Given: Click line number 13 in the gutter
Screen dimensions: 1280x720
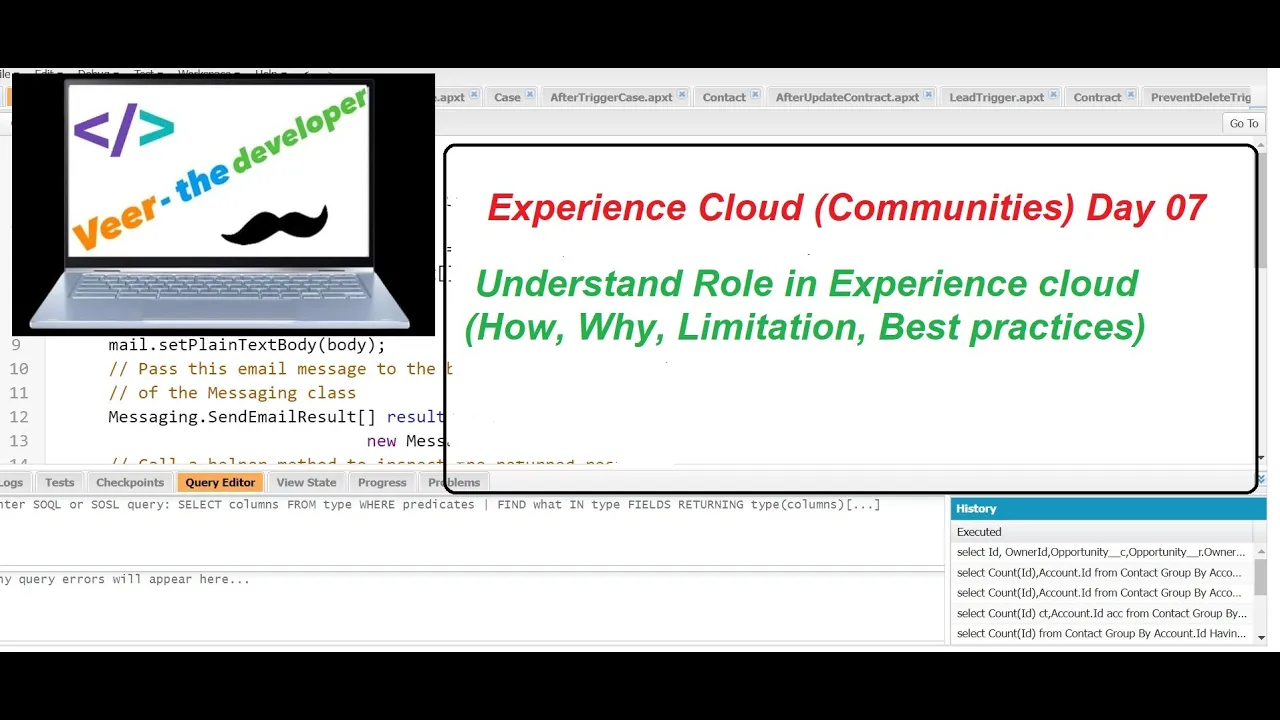Looking at the screenshot, I should pos(19,441).
